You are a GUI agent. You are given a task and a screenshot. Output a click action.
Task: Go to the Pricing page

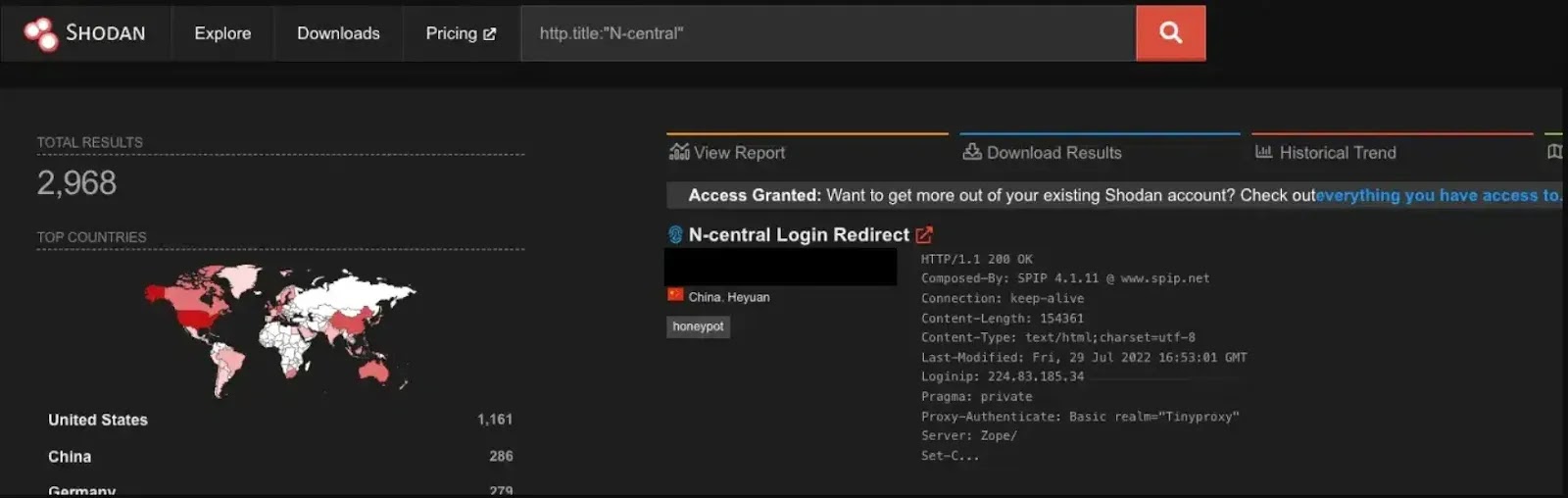pyautogui.click(x=451, y=33)
